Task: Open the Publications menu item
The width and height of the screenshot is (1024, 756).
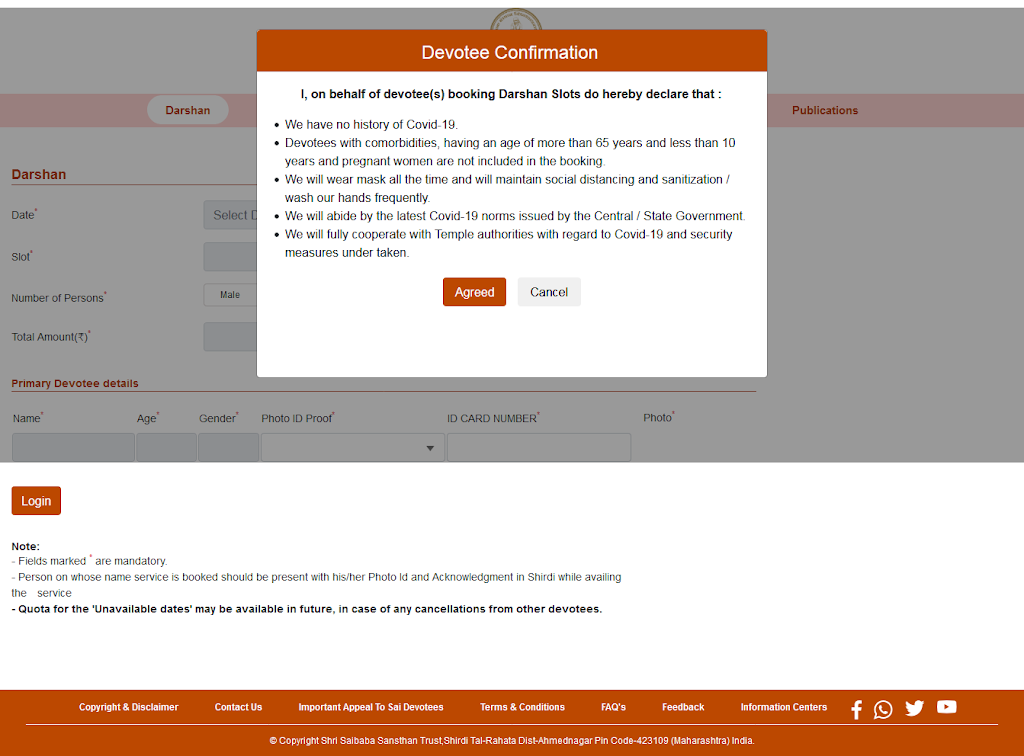Action: (x=825, y=110)
